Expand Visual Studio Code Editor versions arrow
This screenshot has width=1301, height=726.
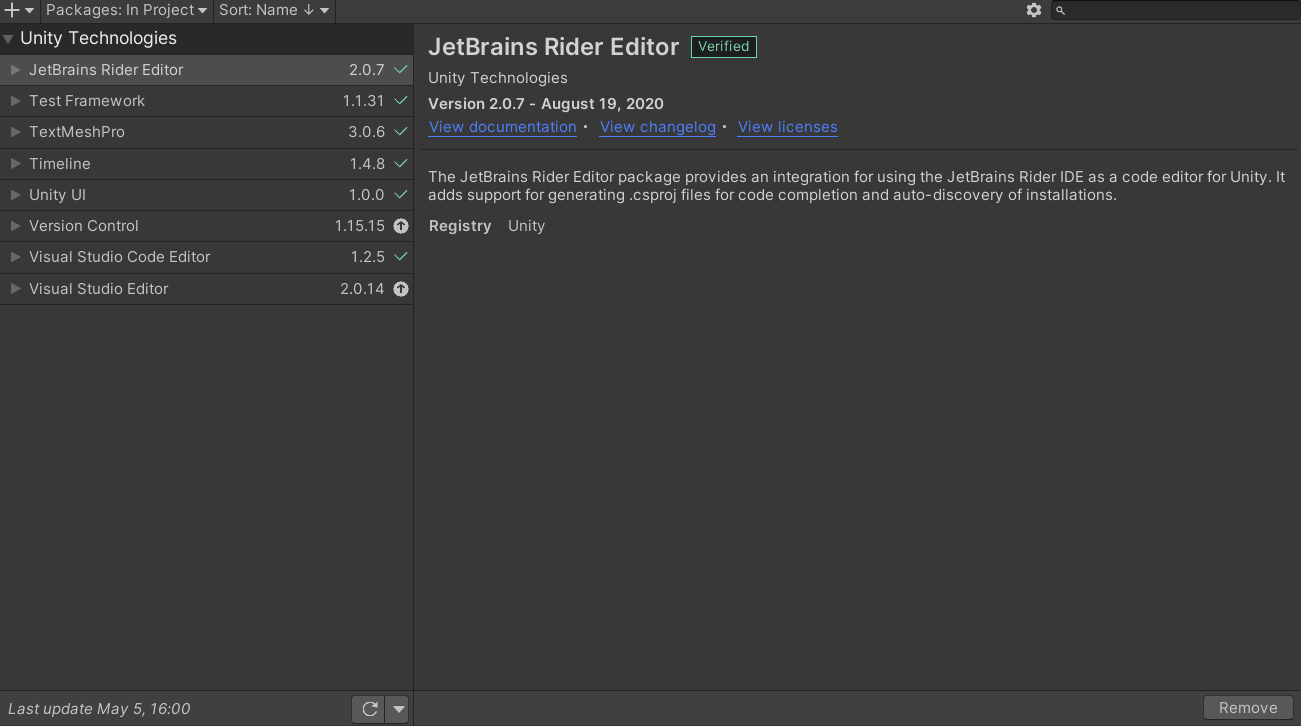15,257
